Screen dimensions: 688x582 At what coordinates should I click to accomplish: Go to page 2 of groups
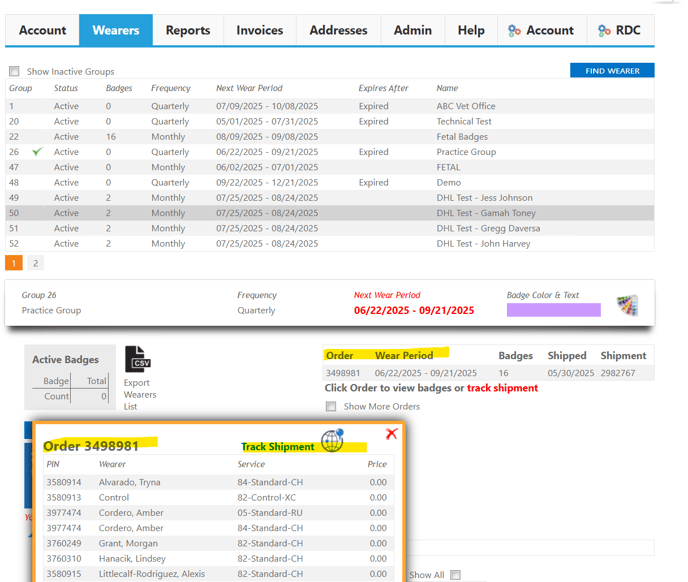[36, 263]
